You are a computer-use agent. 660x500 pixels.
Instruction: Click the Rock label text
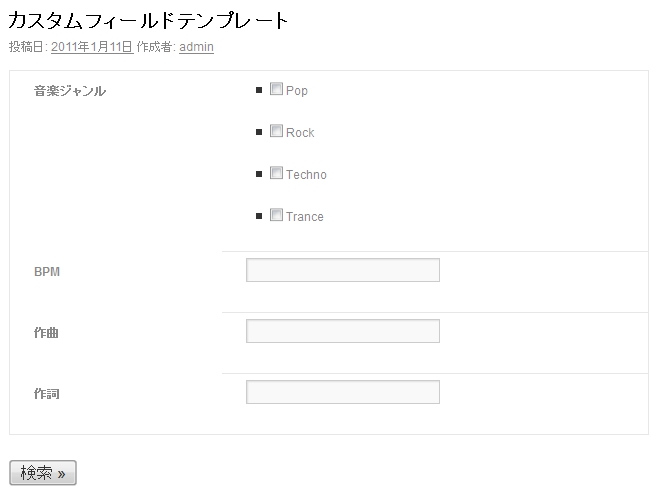click(x=300, y=133)
